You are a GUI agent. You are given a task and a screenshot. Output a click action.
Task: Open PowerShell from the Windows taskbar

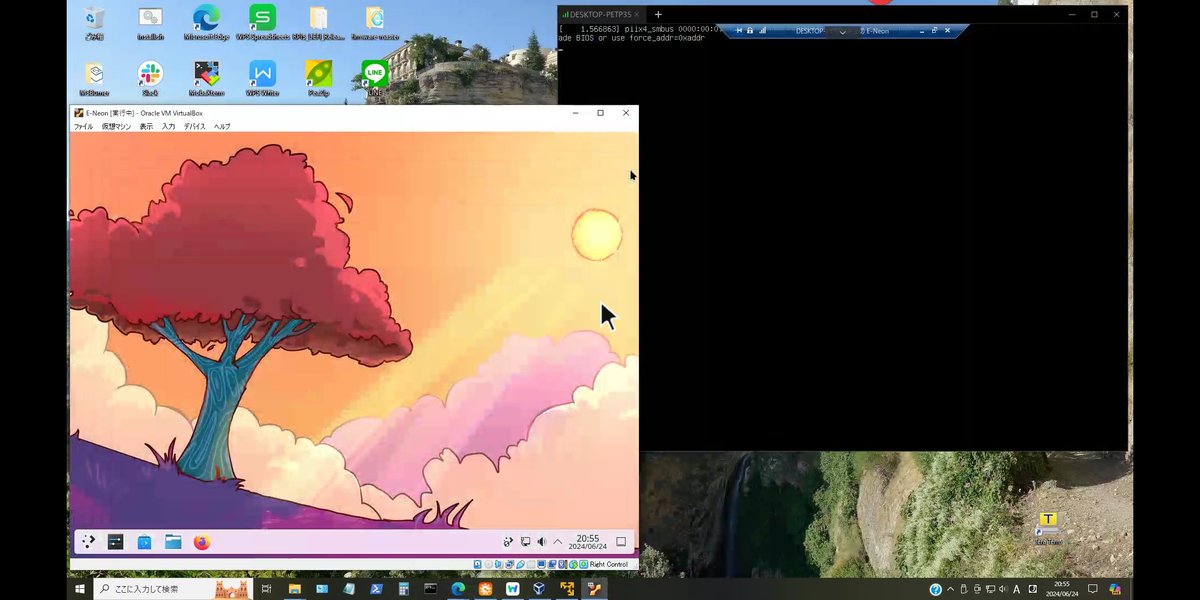377,589
